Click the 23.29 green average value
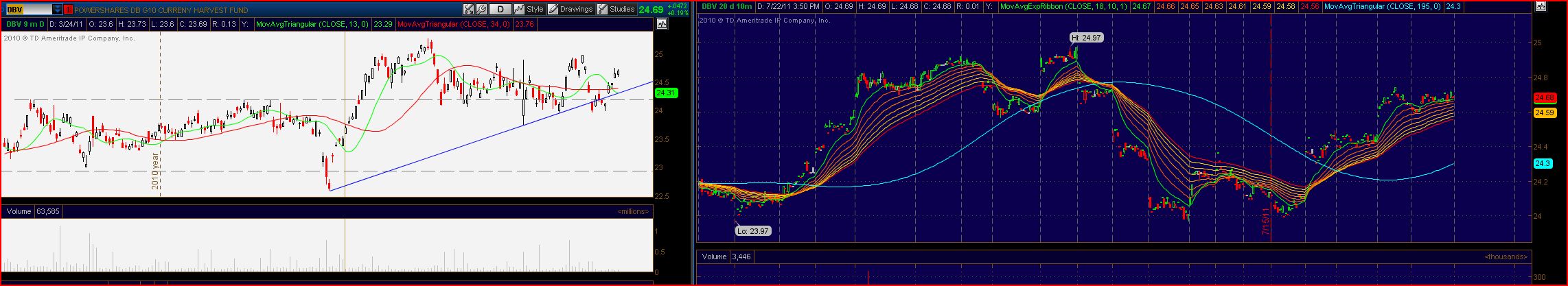1568x286 pixels. [x=383, y=24]
